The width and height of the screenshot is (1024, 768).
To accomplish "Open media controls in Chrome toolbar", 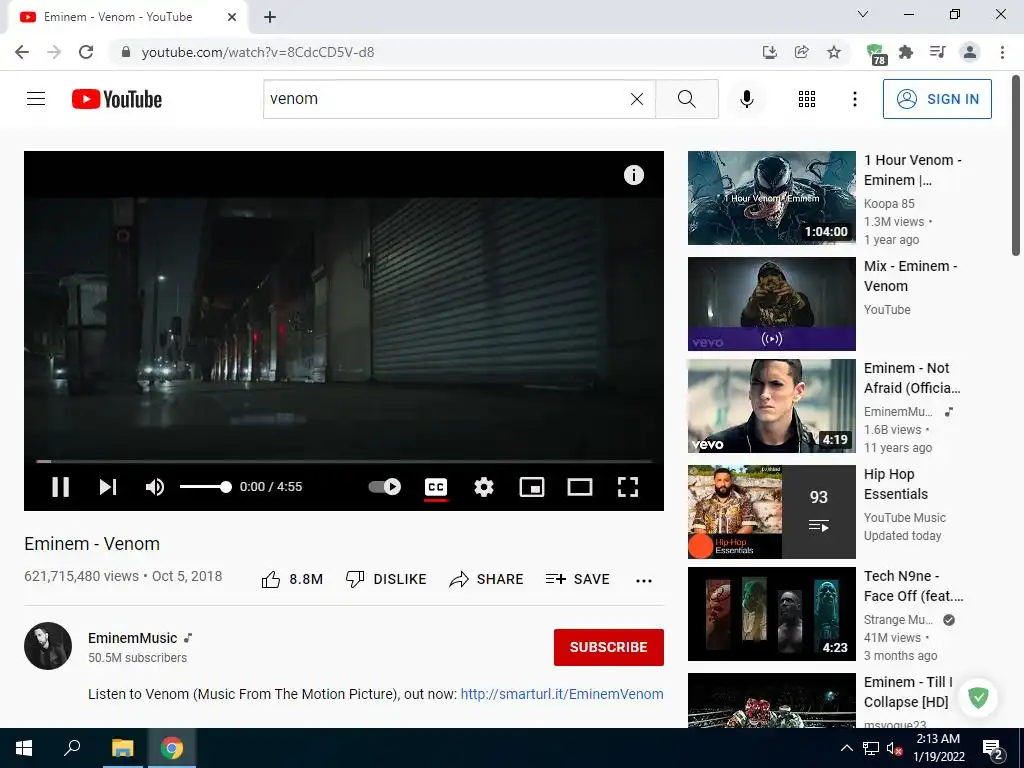I will (938, 52).
